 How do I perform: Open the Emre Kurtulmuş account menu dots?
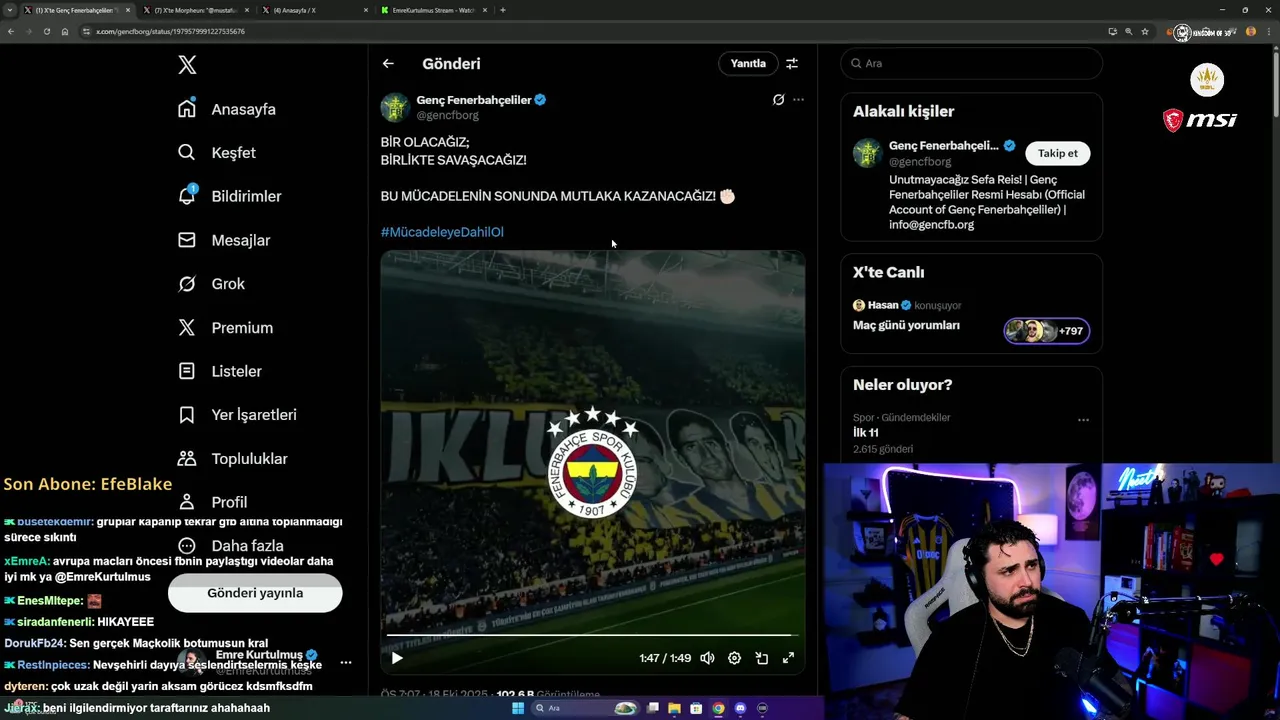coord(346,663)
